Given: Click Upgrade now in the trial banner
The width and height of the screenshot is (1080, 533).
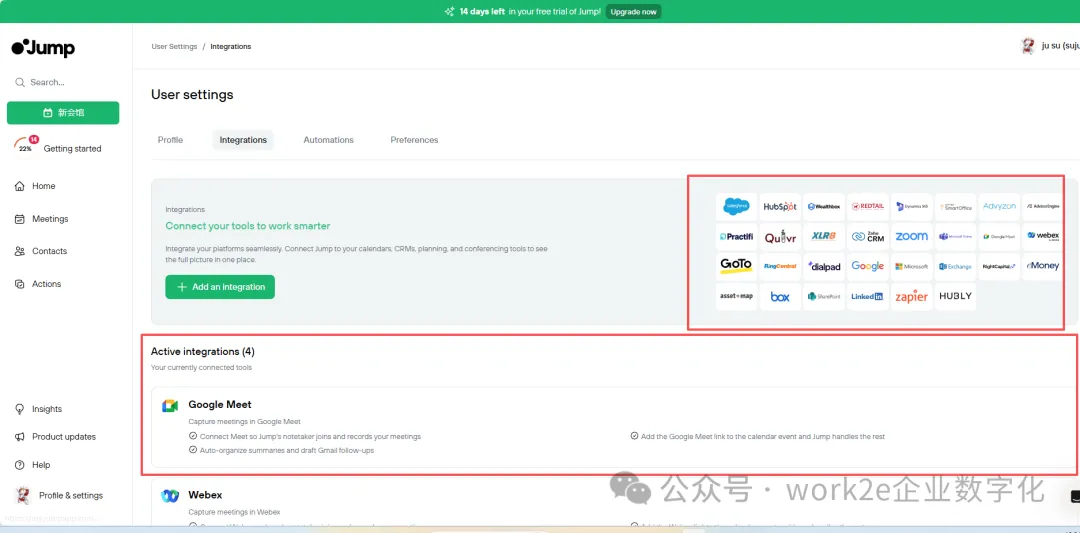Looking at the screenshot, I should point(634,12).
